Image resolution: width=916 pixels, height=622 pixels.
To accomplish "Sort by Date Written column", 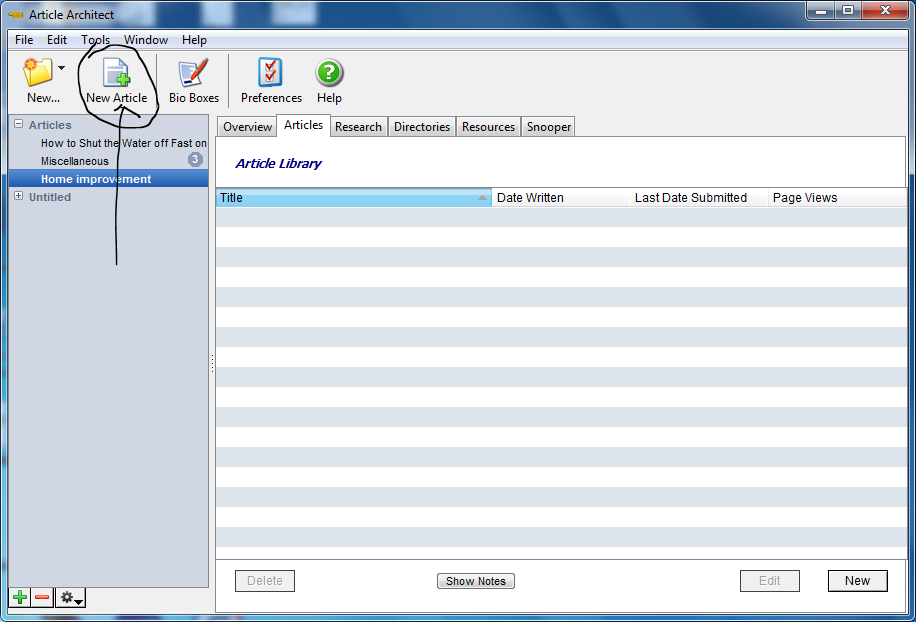I will 560,197.
